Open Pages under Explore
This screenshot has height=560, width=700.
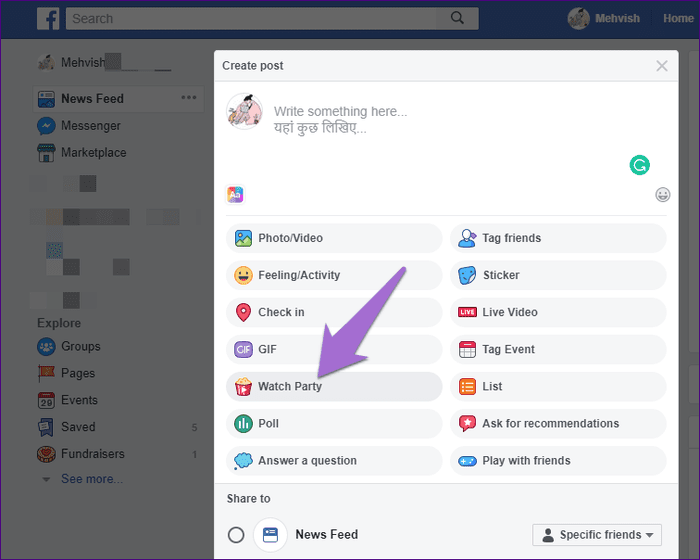tap(67, 373)
